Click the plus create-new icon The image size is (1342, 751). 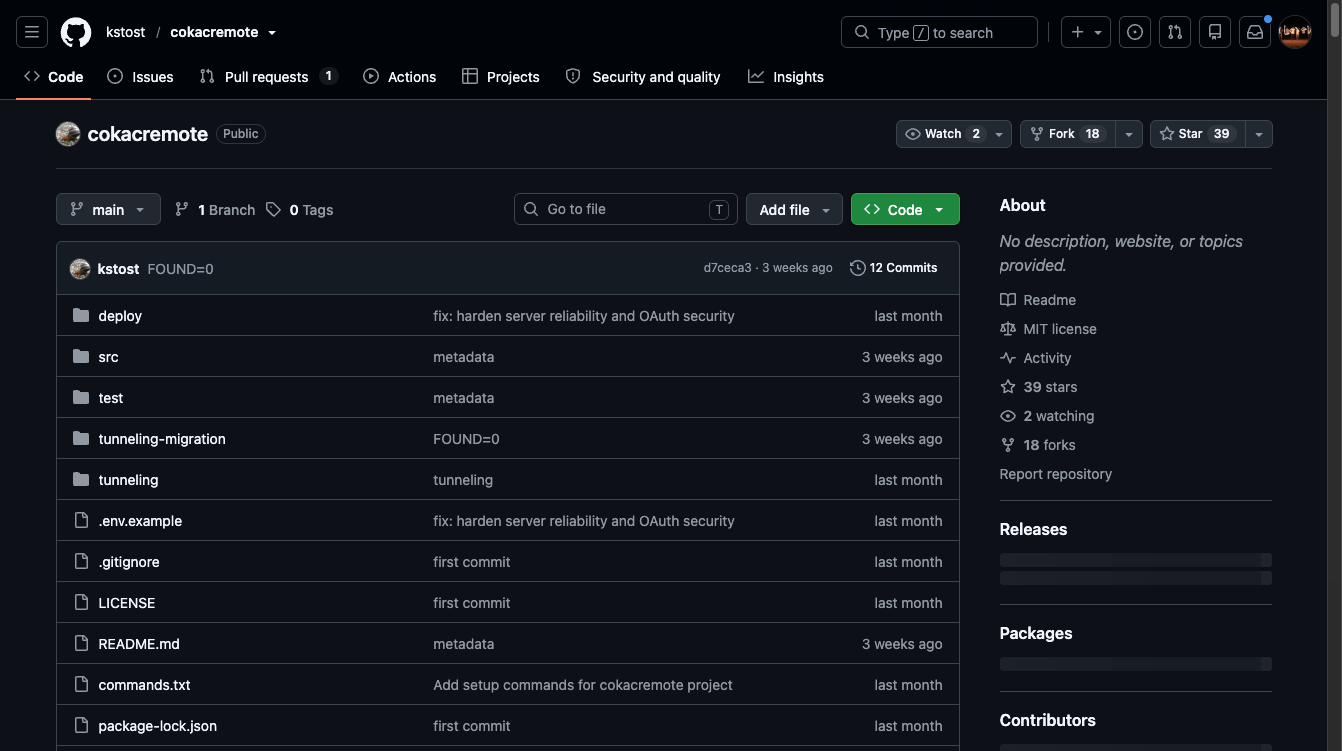tap(1077, 32)
